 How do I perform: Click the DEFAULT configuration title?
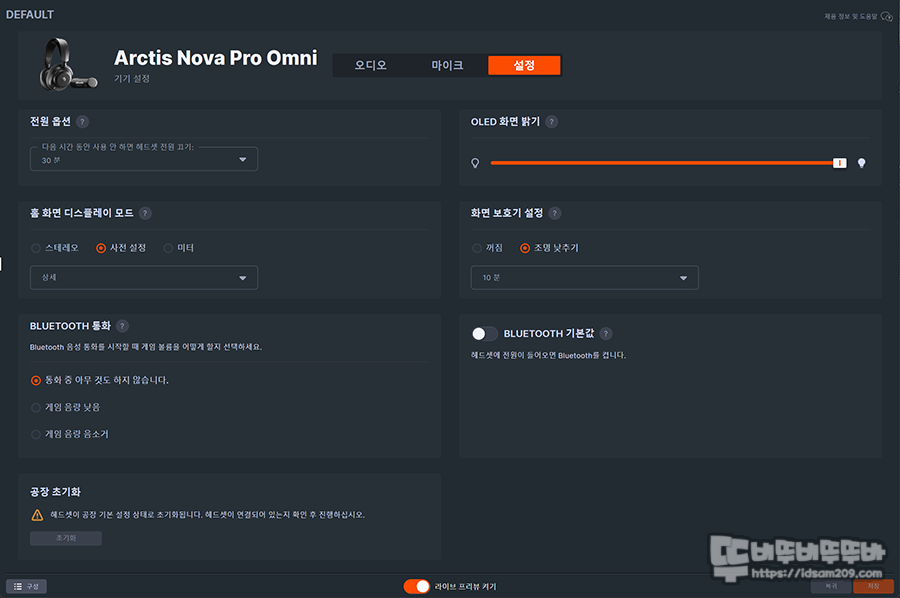click(x=30, y=14)
